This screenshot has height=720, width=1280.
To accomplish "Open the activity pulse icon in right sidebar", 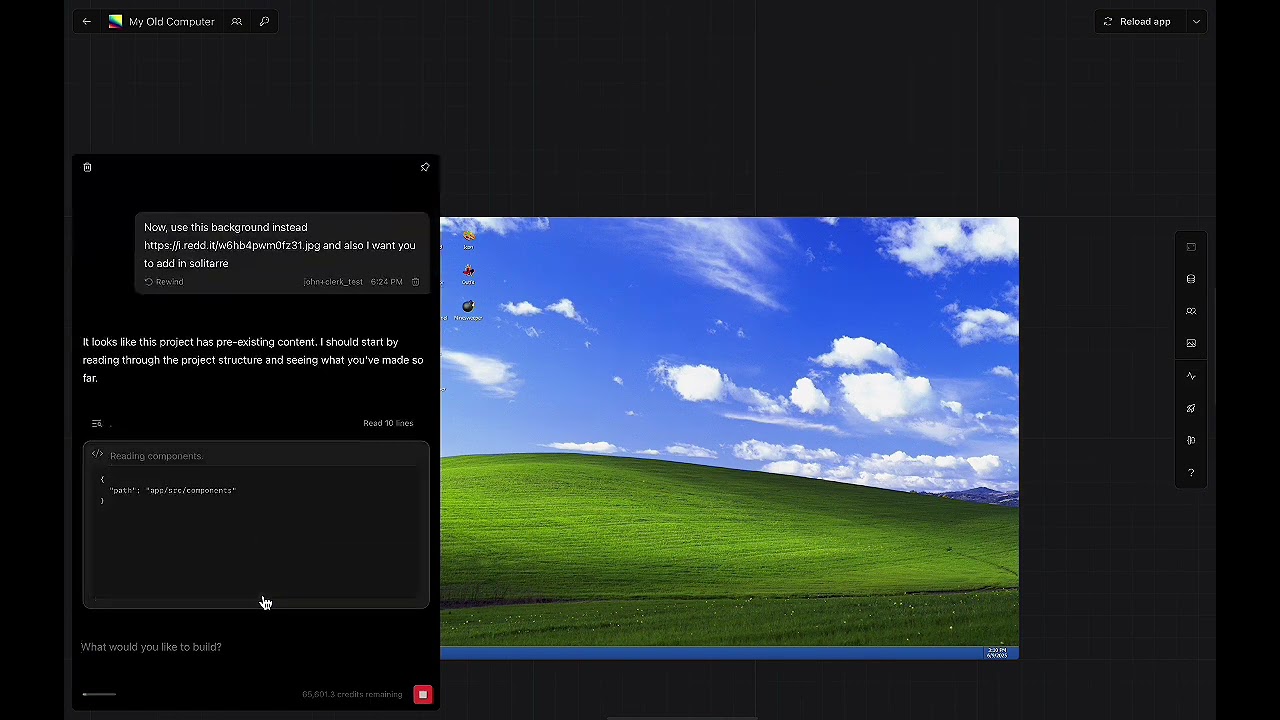I will coord(1191,376).
